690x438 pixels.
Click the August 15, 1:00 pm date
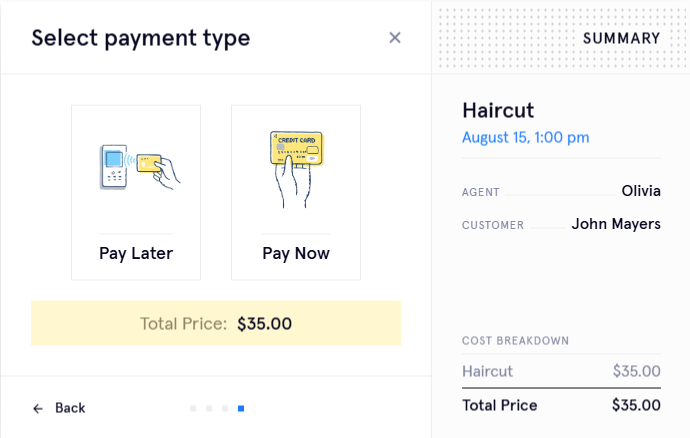525,137
